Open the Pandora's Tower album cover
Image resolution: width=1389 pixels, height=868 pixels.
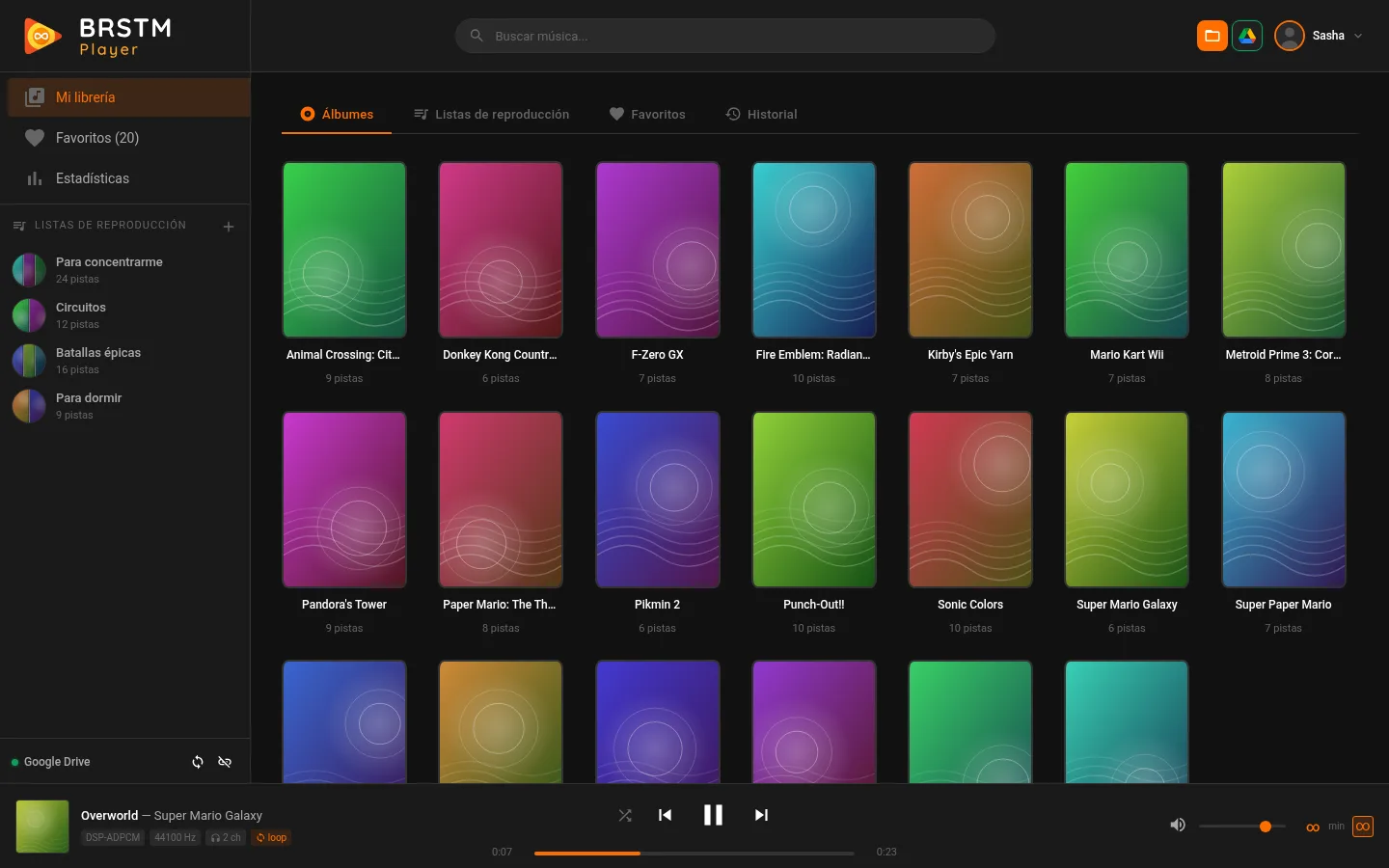tap(344, 500)
